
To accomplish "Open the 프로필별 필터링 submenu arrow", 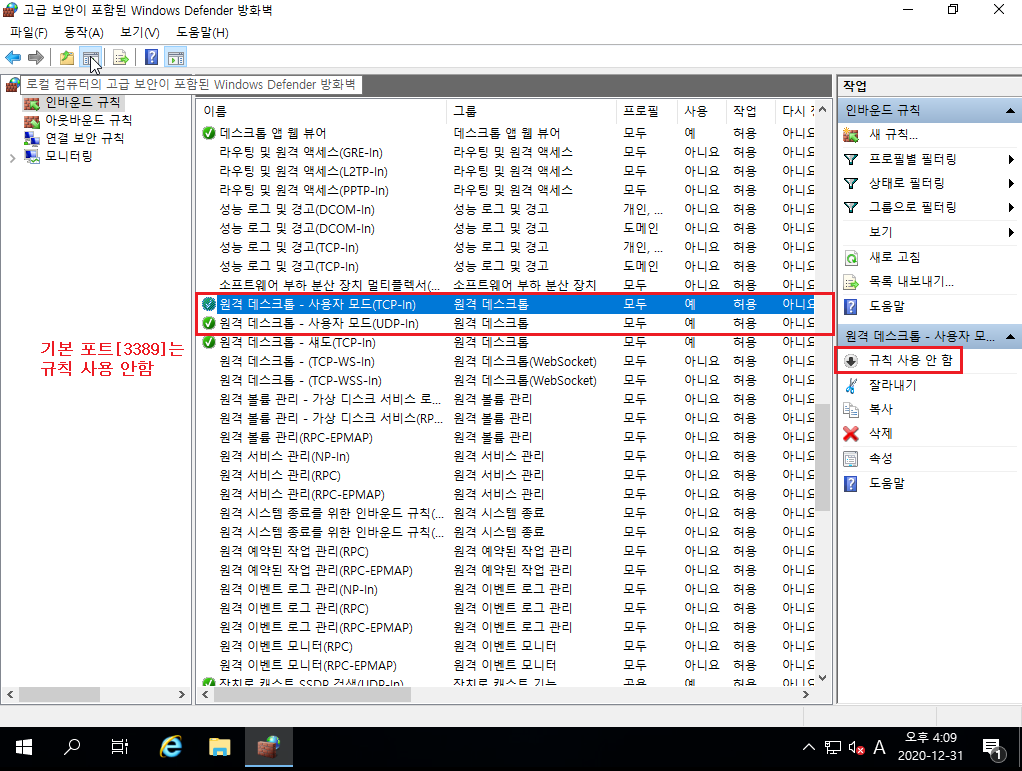I will [x=1011, y=159].
